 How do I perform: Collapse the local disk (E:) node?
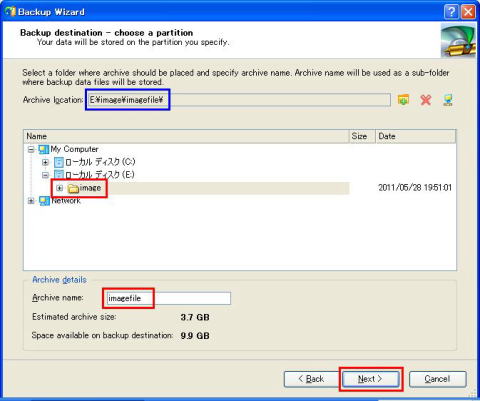(45, 175)
